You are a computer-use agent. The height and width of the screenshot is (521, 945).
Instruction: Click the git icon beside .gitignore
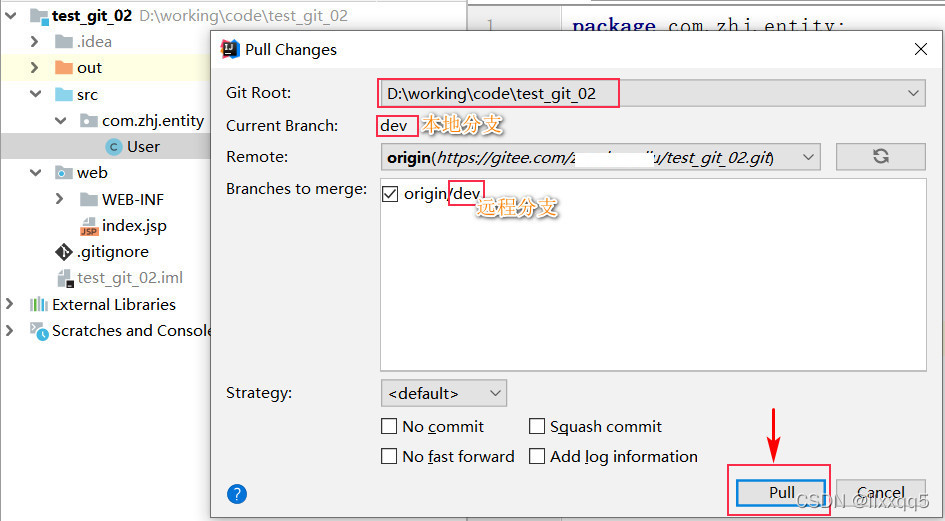(63, 251)
